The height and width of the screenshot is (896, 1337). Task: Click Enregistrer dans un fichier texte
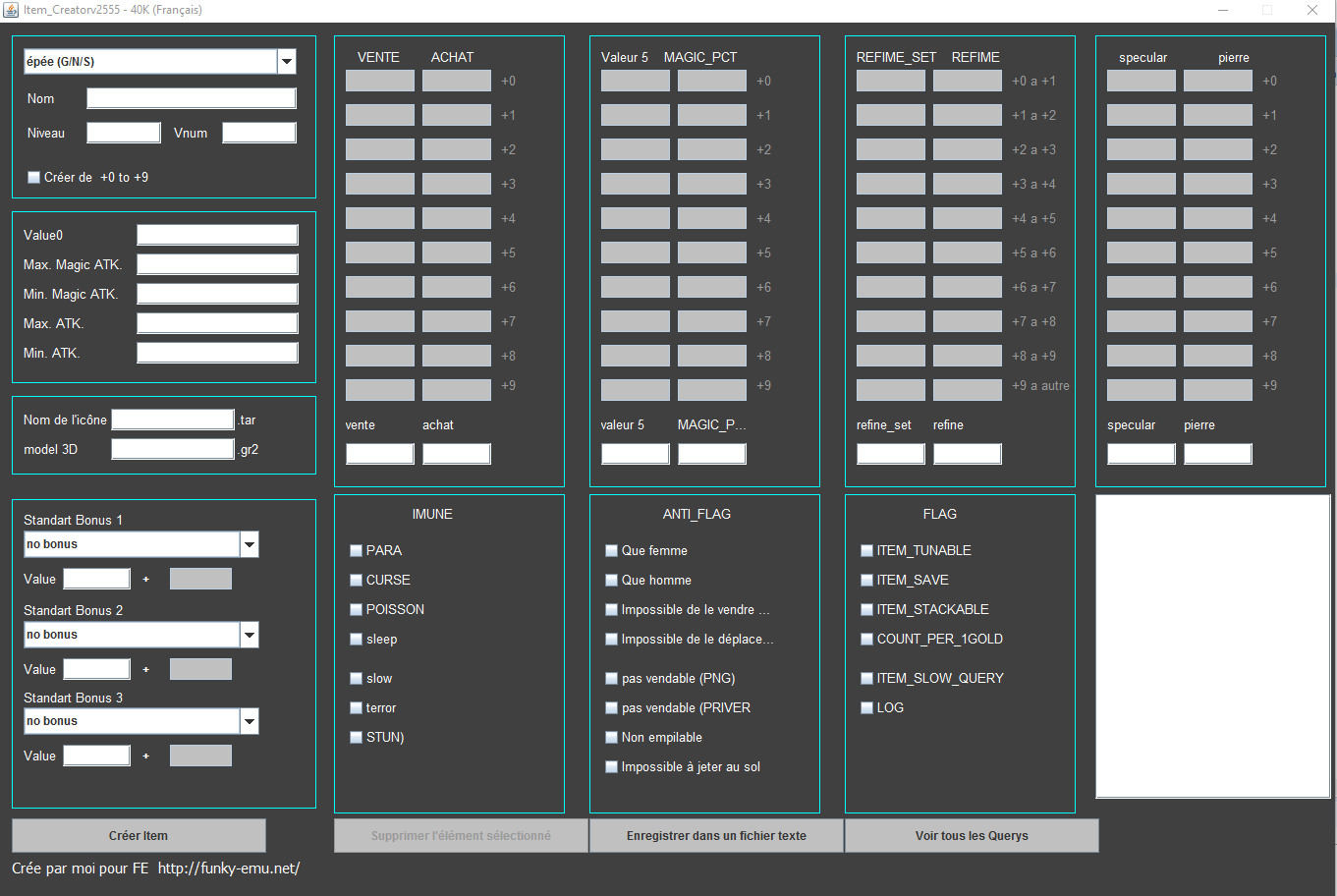716,836
